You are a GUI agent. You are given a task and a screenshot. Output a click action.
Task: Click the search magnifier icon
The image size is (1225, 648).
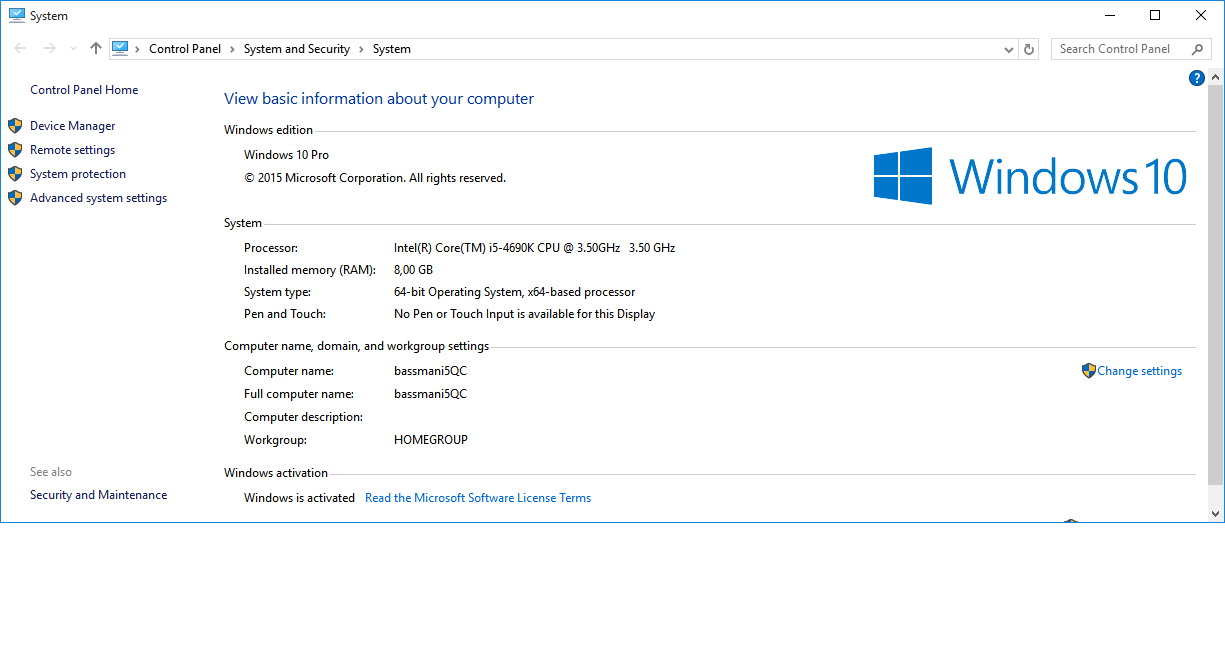point(1197,49)
